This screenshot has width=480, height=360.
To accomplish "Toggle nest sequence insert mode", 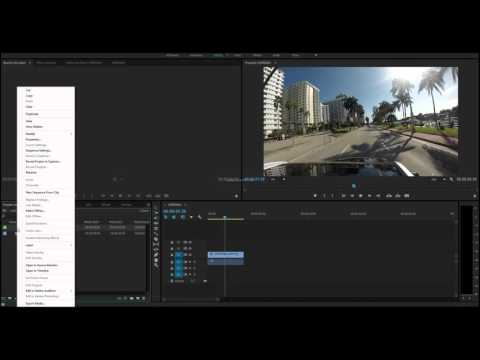I will tap(166, 217).
